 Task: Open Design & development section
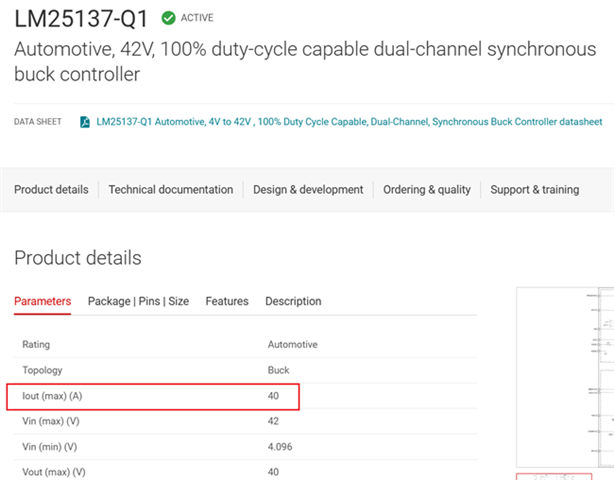pyautogui.click(x=308, y=189)
